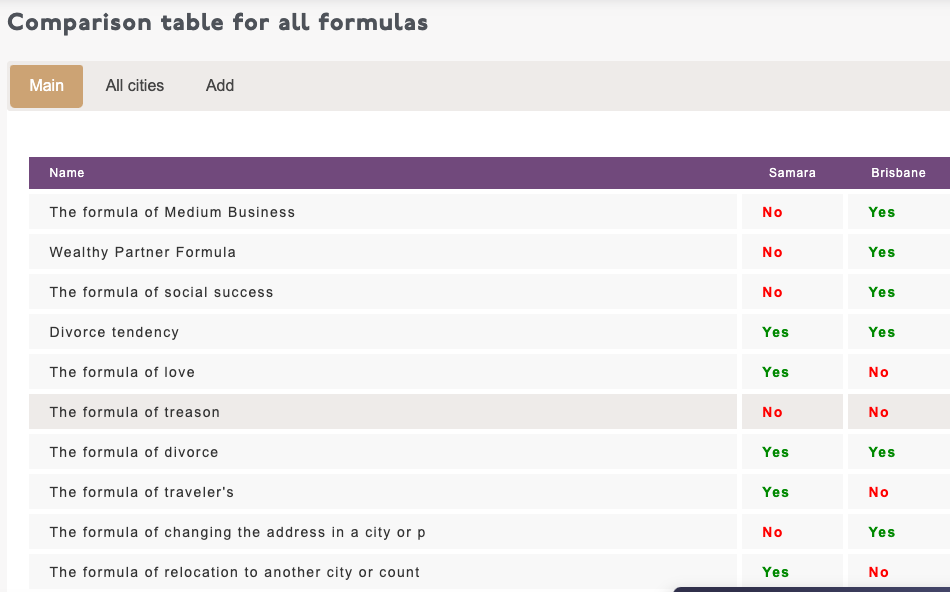Select the Add tab
Screen dimensions: 950x592
tap(220, 86)
